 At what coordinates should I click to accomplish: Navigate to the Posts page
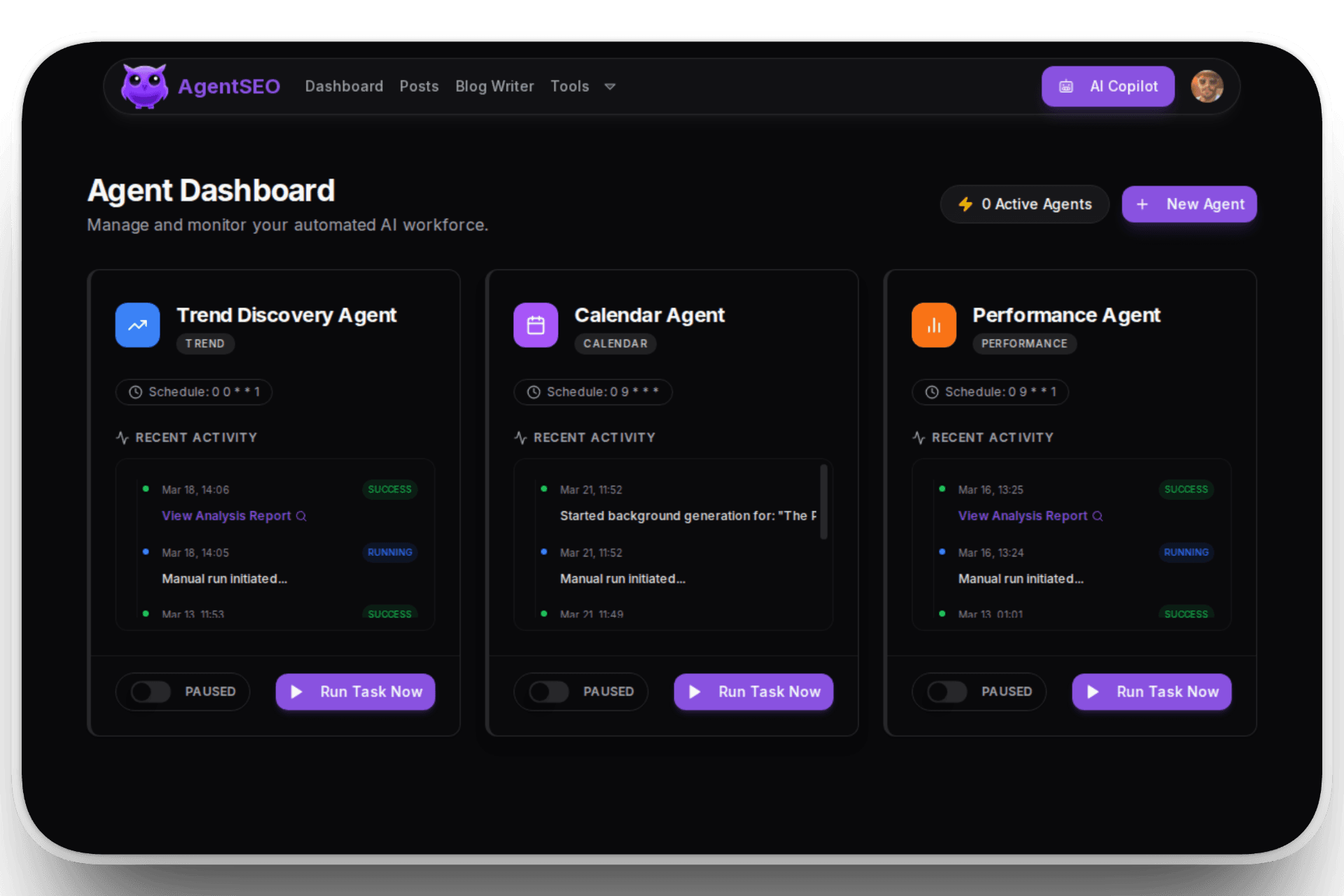[x=419, y=86]
